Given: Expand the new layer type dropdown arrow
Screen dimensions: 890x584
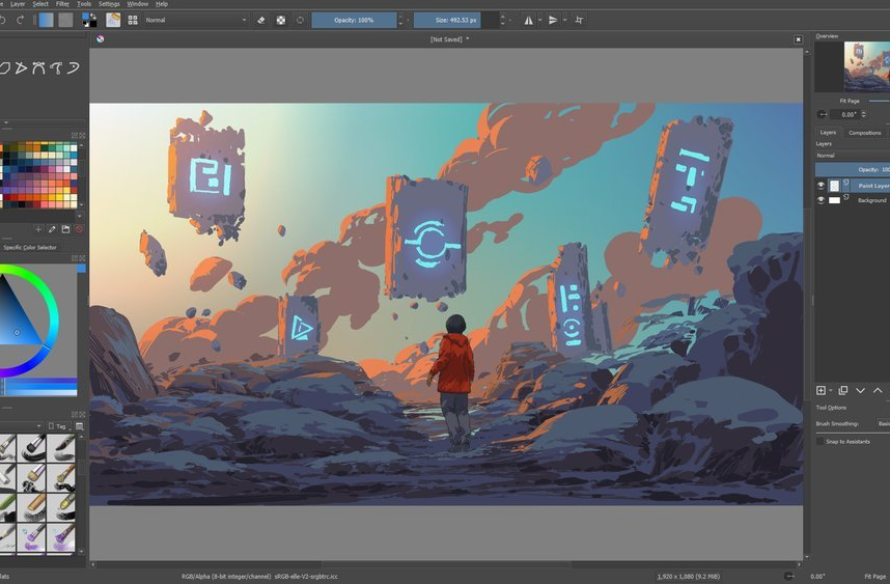Looking at the screenshot, I should point(831,390).
